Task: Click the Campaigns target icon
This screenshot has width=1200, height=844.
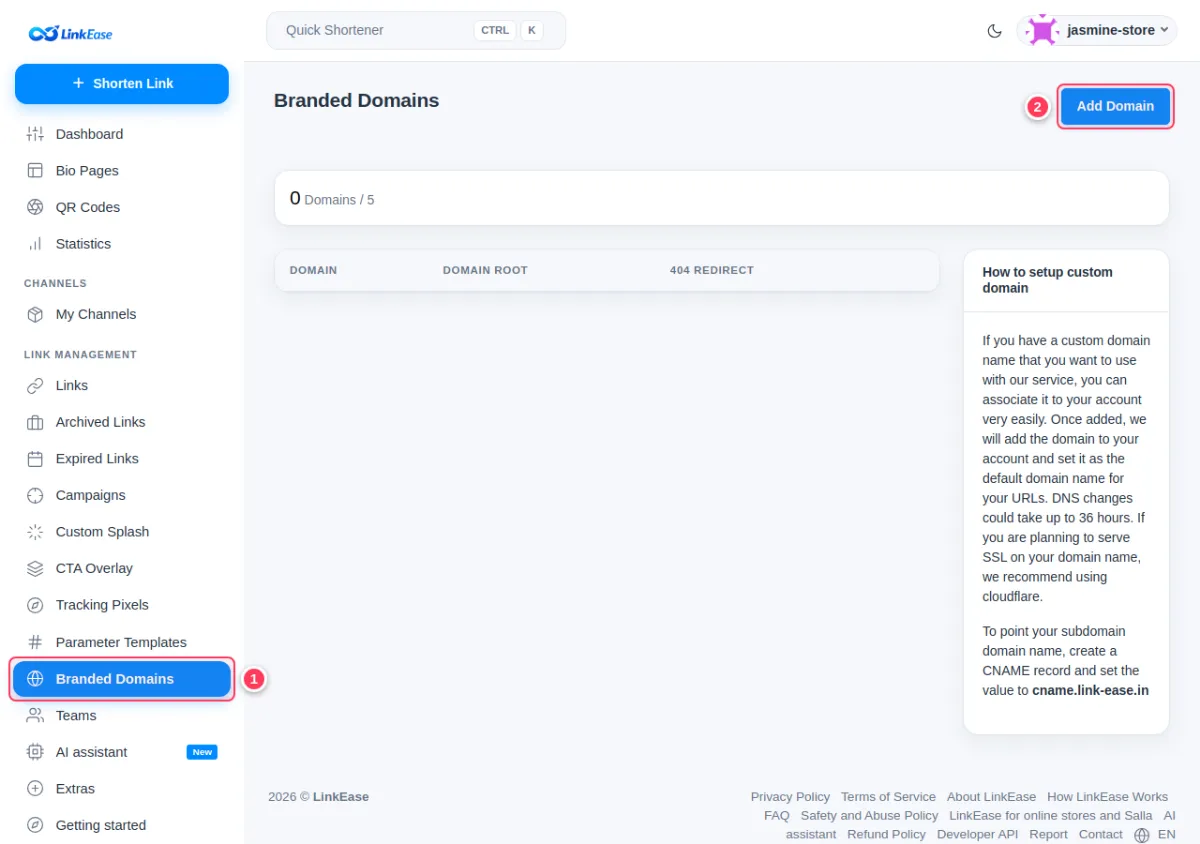Action: [x=35, y=495]
